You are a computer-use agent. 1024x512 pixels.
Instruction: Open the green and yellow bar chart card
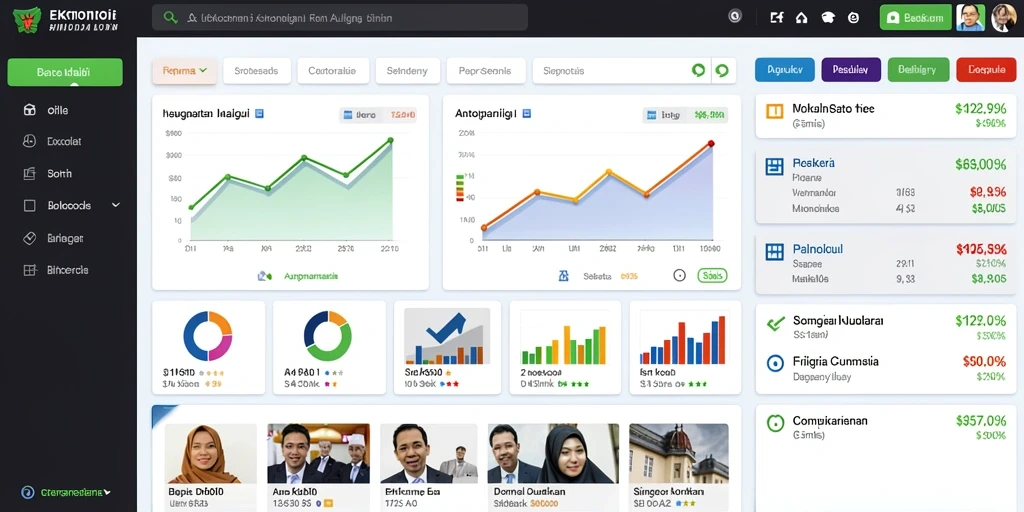[565, 347]
